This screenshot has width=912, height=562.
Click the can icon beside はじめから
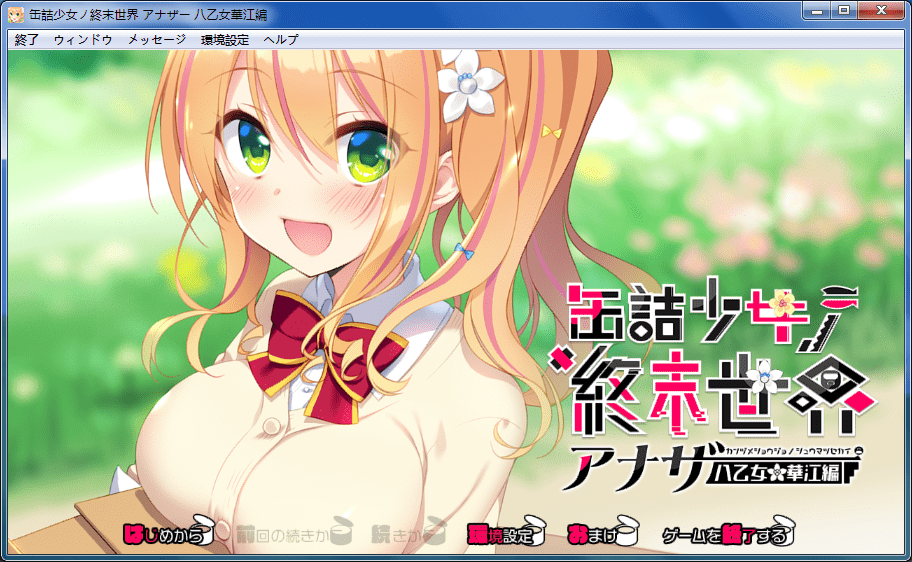(204, 534)
